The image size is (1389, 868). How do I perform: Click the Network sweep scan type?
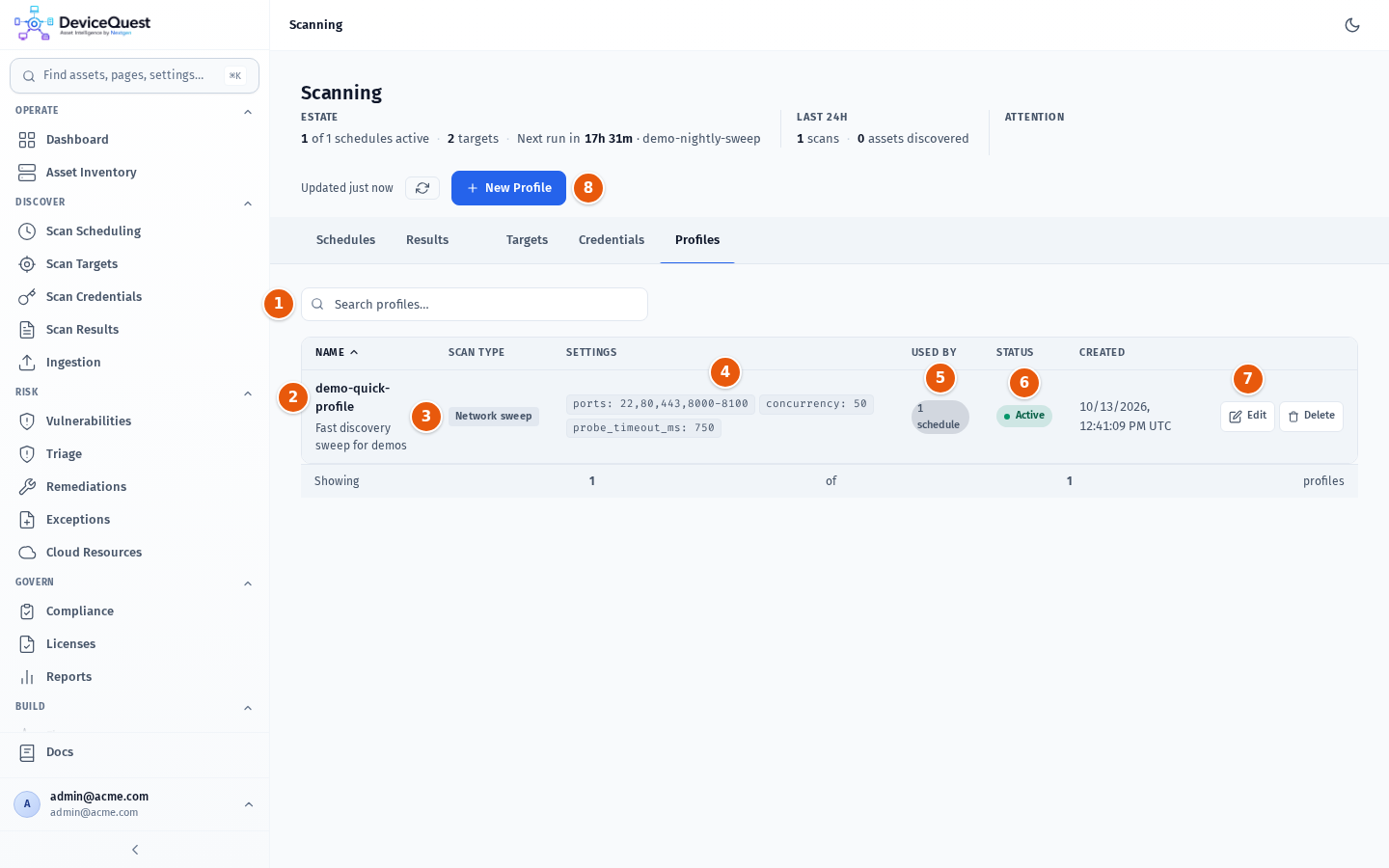click(493, 417)
